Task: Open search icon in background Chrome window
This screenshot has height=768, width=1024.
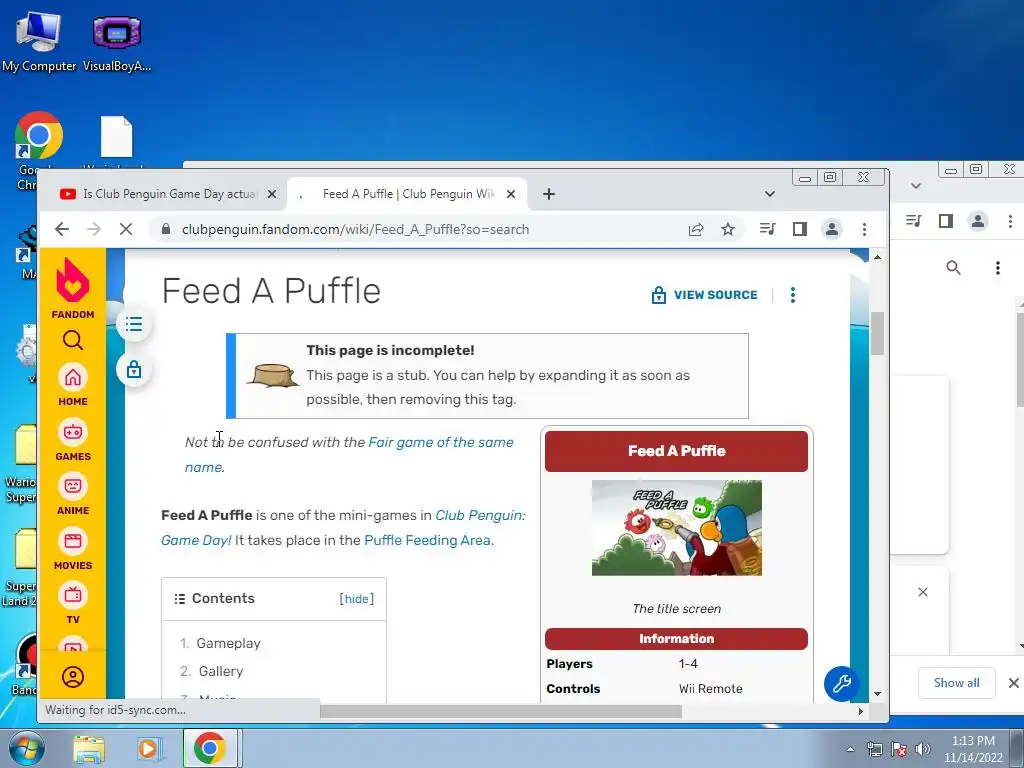Action: [x=953, y=268]
